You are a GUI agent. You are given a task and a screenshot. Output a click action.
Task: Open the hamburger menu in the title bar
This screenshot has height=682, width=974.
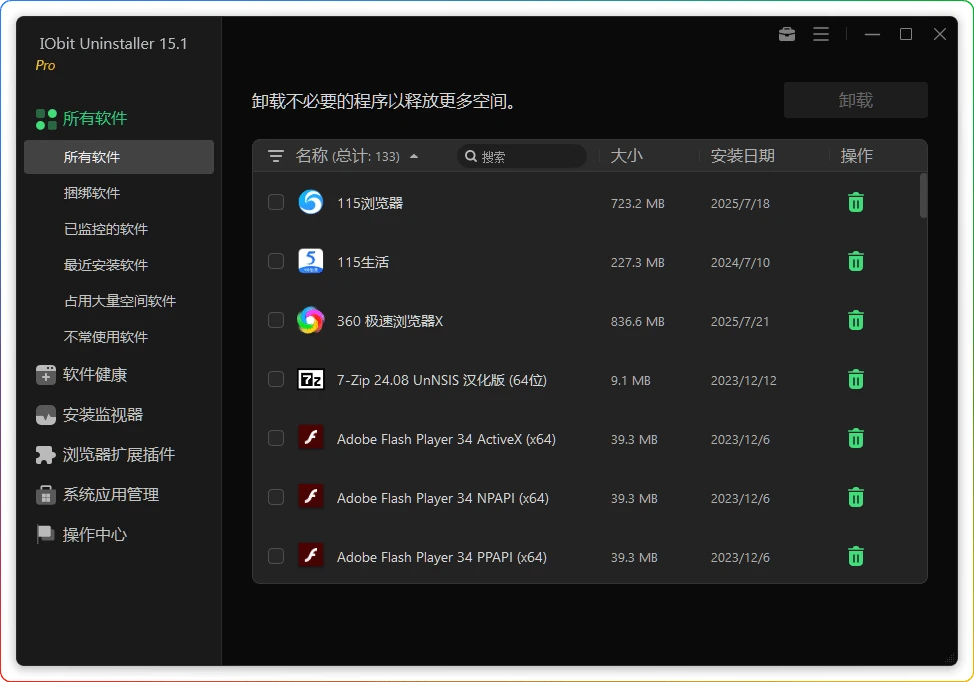pos(821,33)
